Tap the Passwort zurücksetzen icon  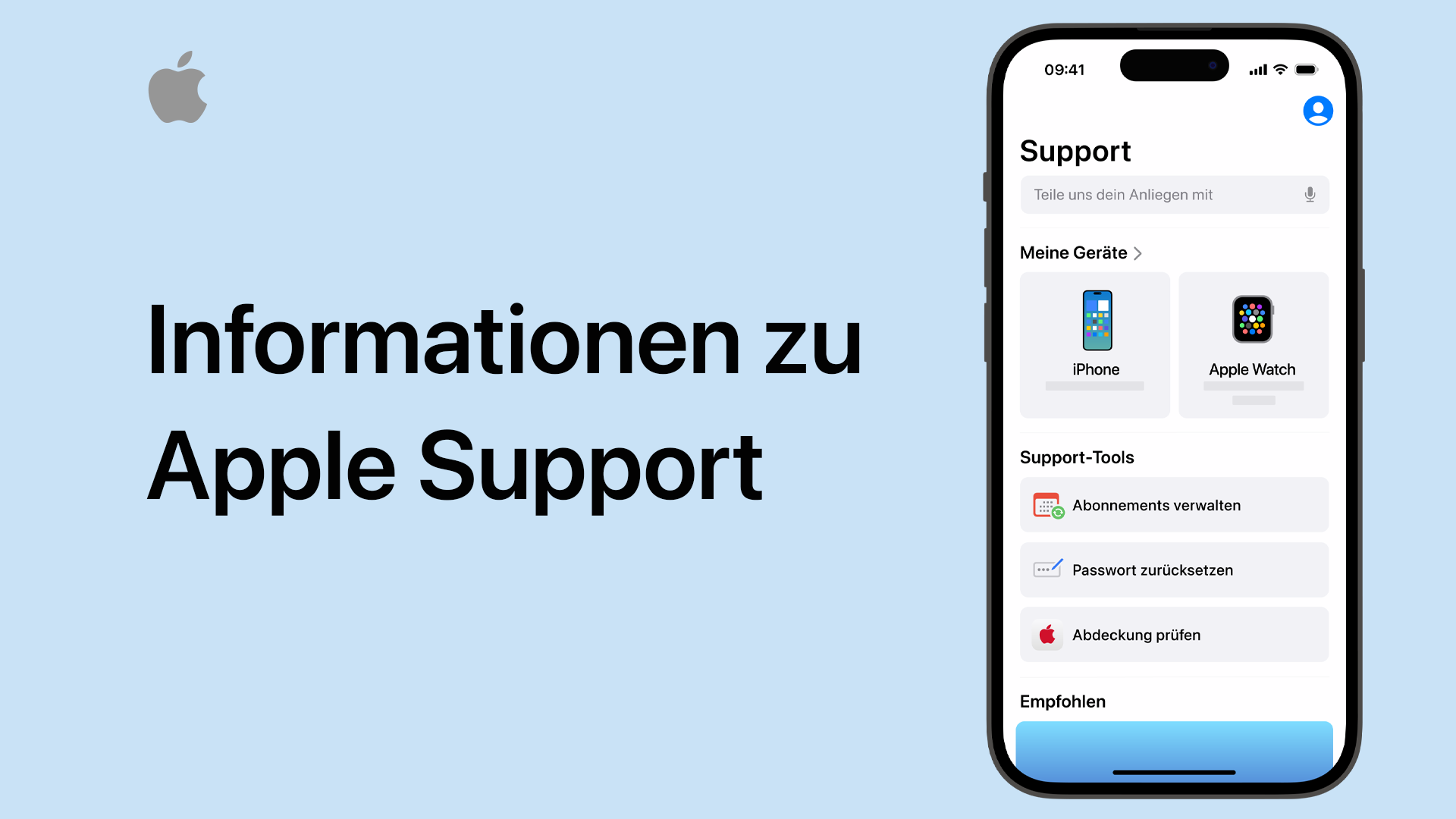(1047, 569)
